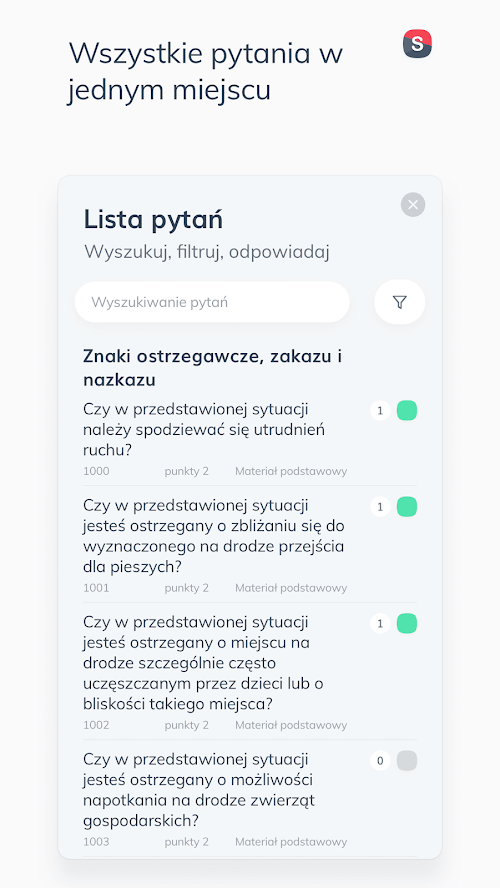Image resolution: width=500 pixels, height=888 pixels.
Task: Click question ID 1000 label
Action: 96,471
